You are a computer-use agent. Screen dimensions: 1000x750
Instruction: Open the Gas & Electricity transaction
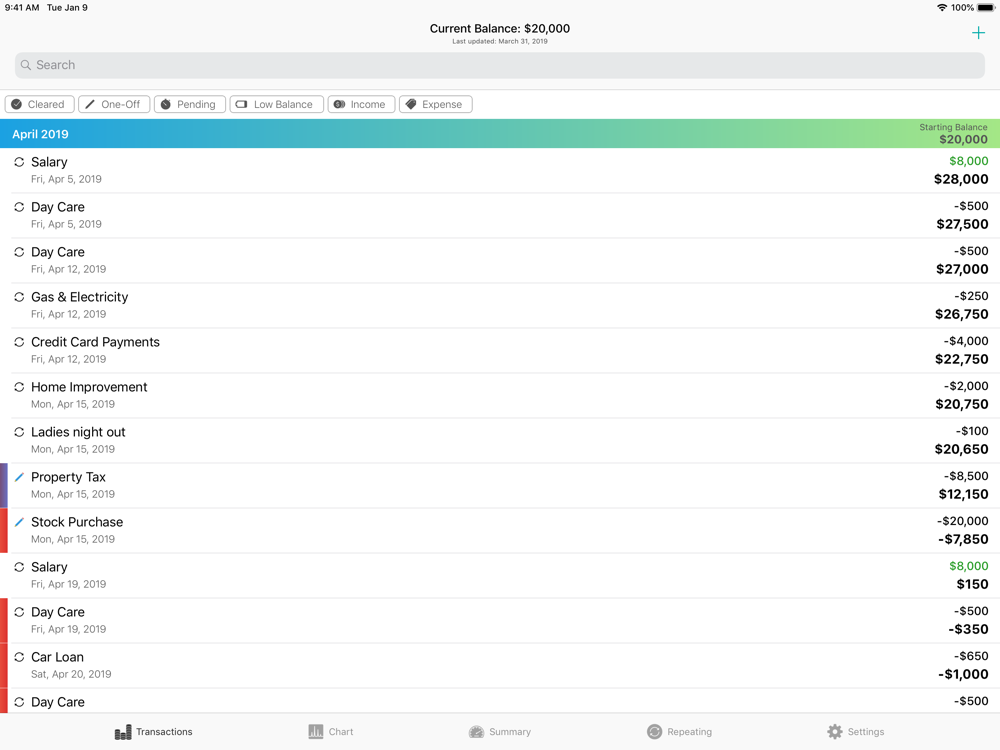point(500,305)
